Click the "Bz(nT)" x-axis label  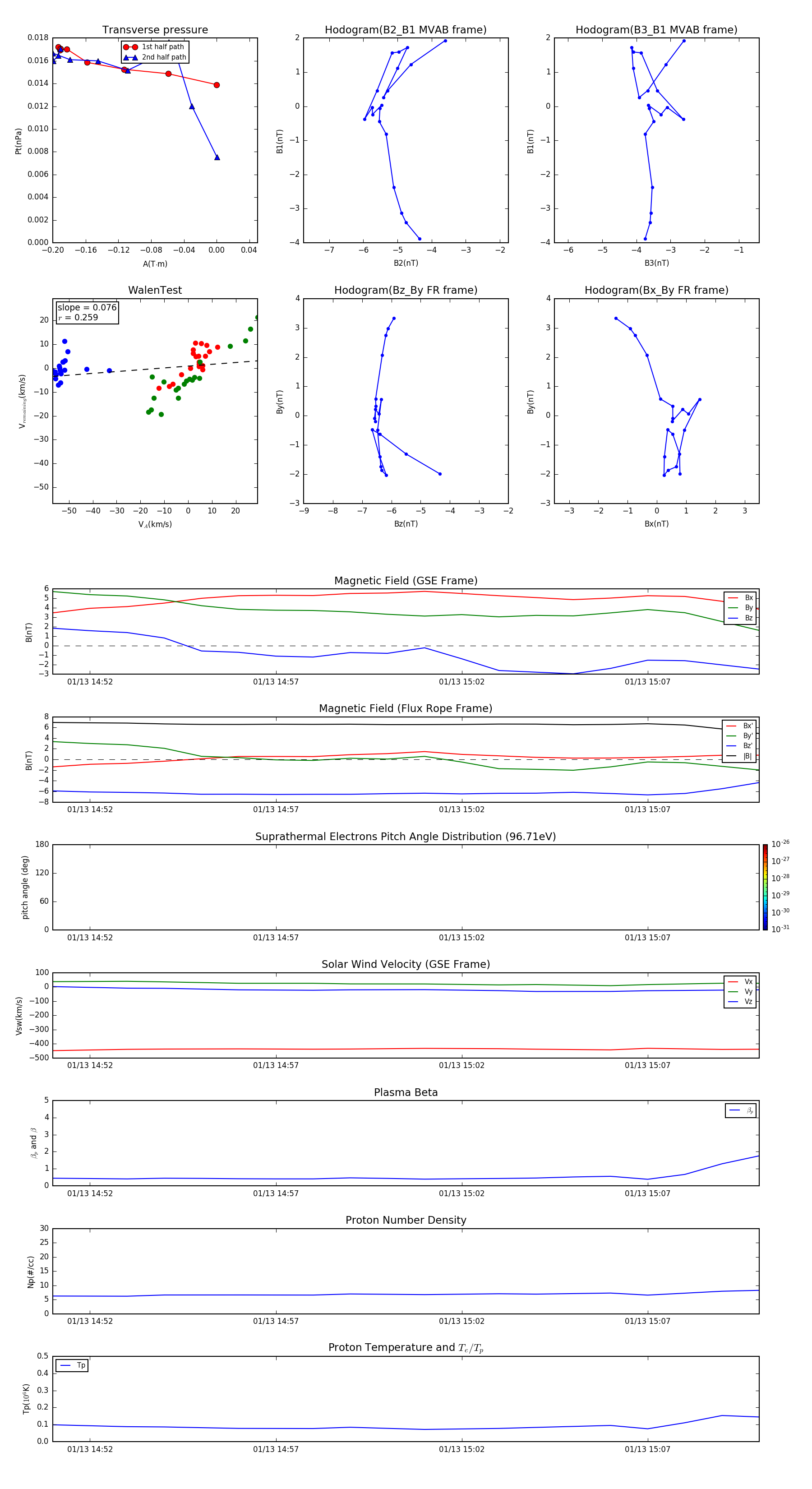(x=406, y=524)
